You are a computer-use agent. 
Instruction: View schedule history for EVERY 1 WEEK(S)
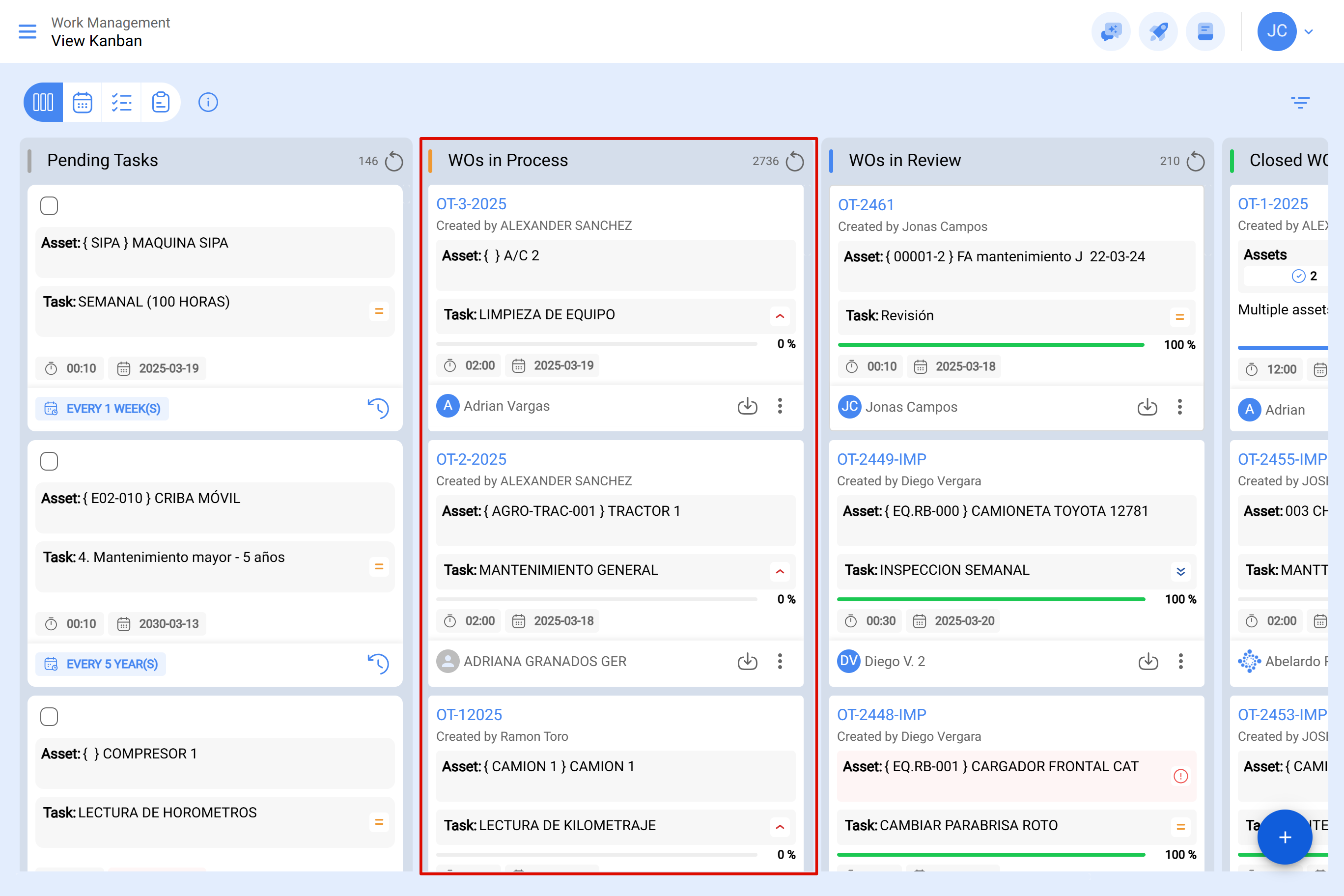378,409
